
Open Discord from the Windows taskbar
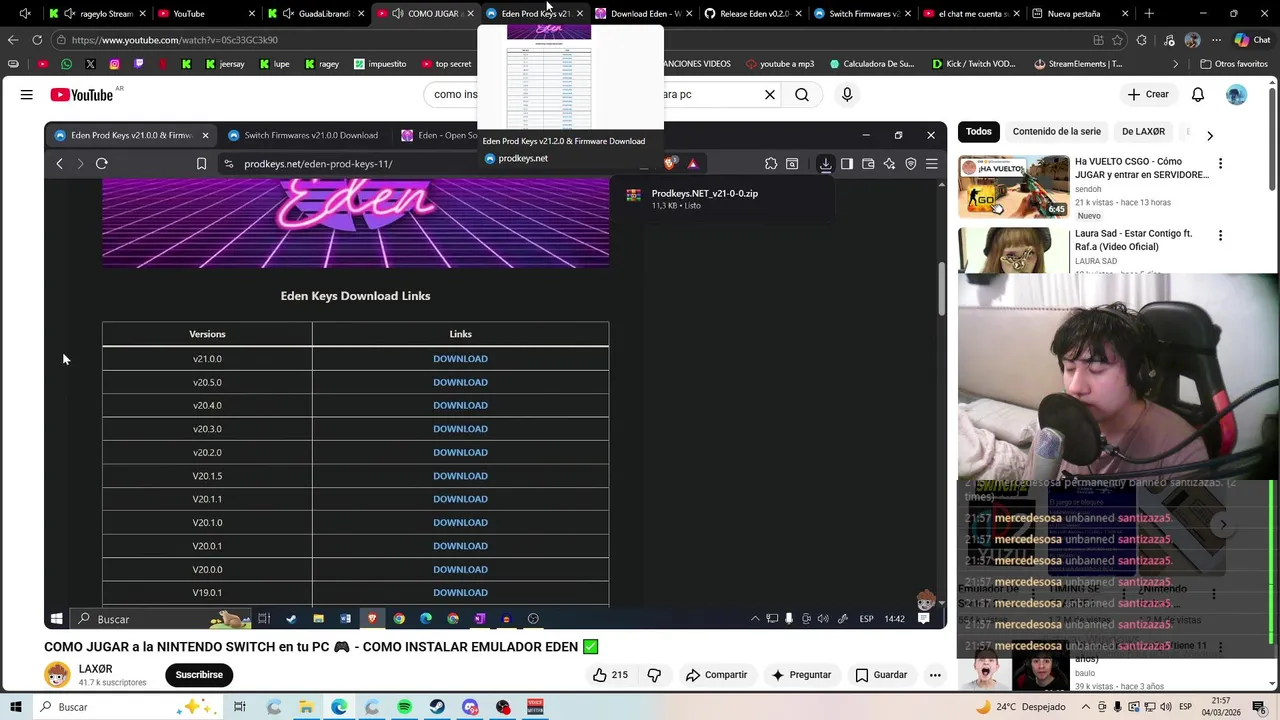(470, 707)
